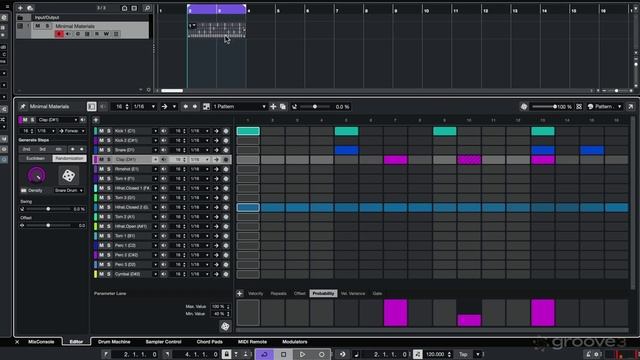Click the Kick 1 lane settings circle icon
This screenshot has height=360, width=640.
tap(226, 131)
